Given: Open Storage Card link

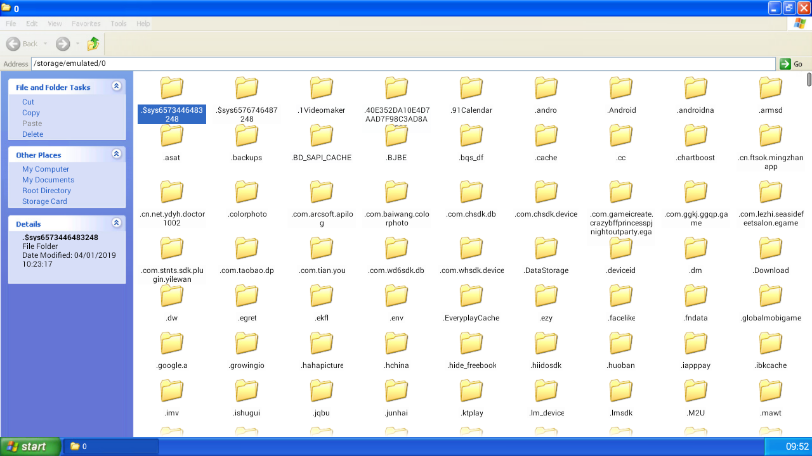Looking at the screenshot, I should pyautogui.click(x=45, y=201).
